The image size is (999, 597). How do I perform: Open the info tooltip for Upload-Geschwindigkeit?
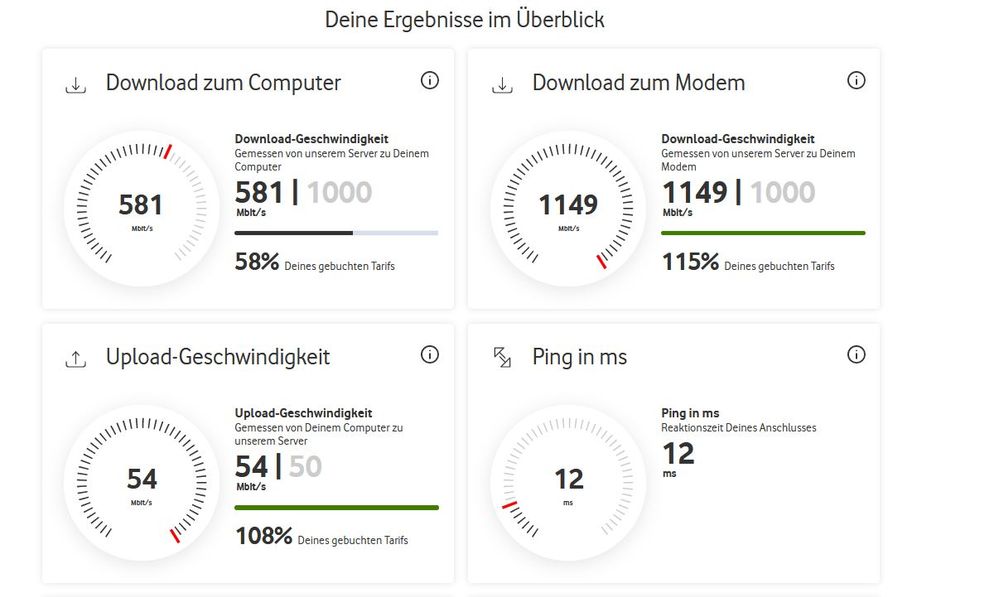[x=429, y=354]
